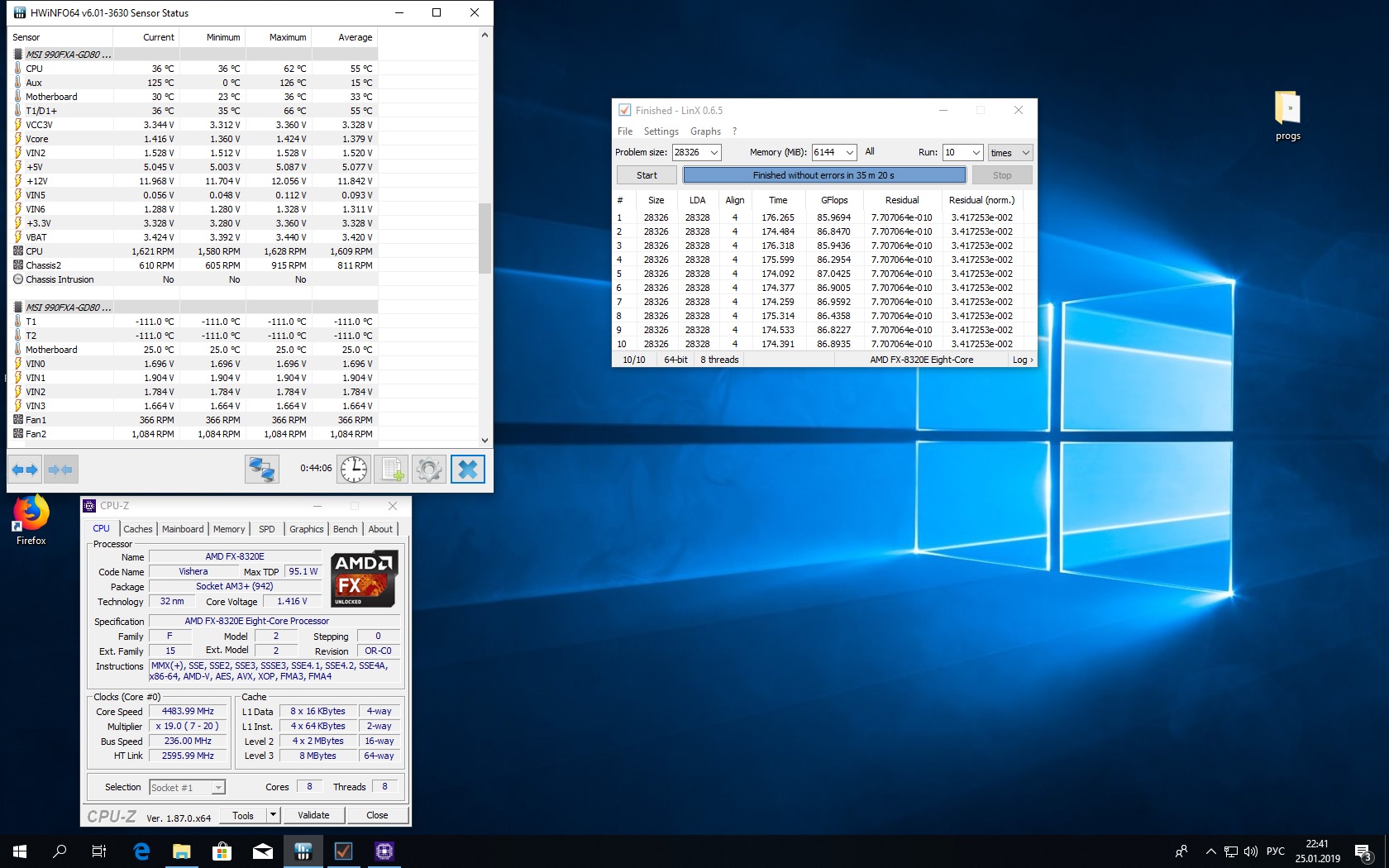Image resolution: width=1389 pixels, height=868 pixels.
Task: Expand the Memory (MiB) dropdown
Action: tap(849, 153)
